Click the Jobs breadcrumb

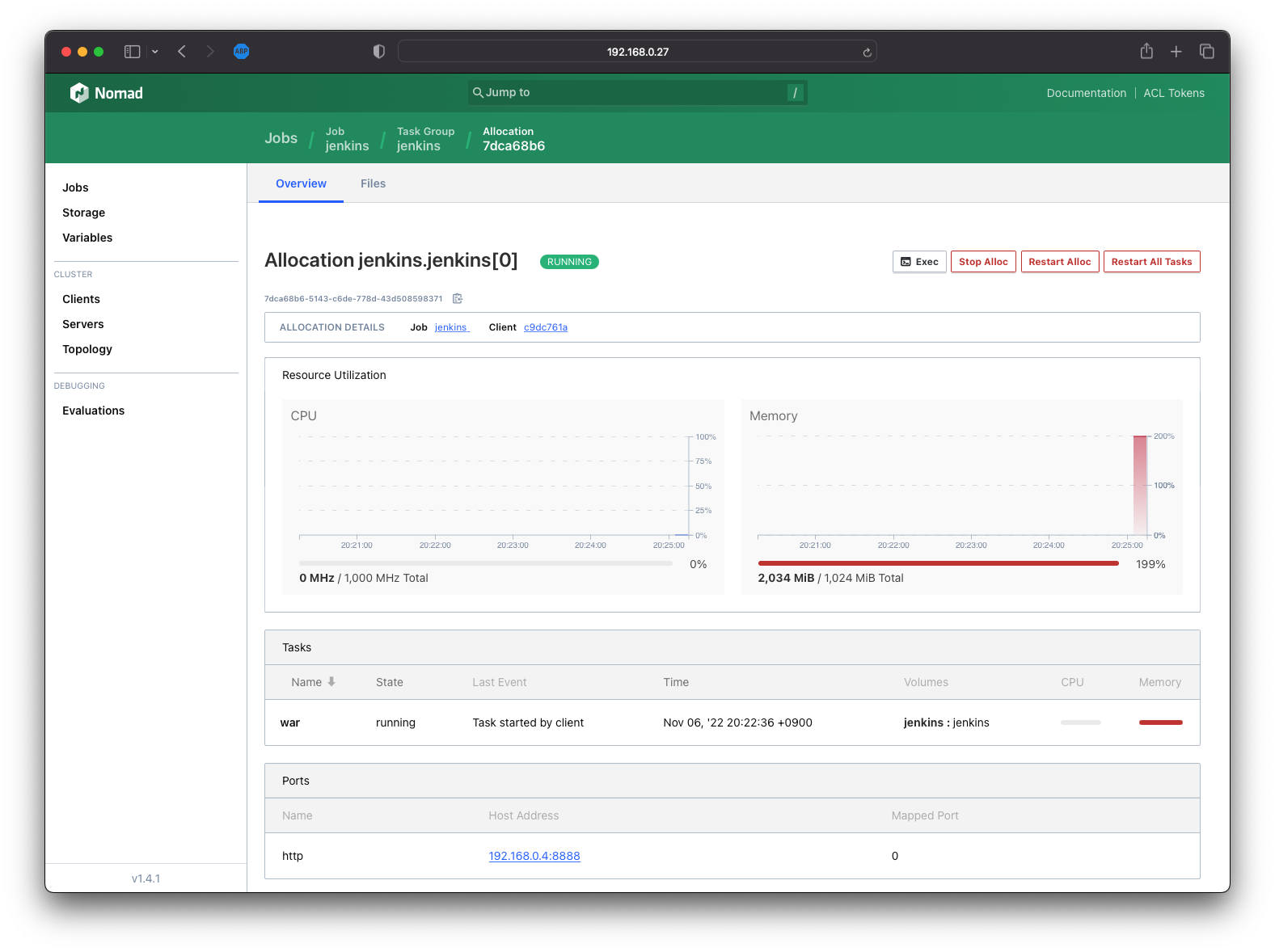click(281, 138)
